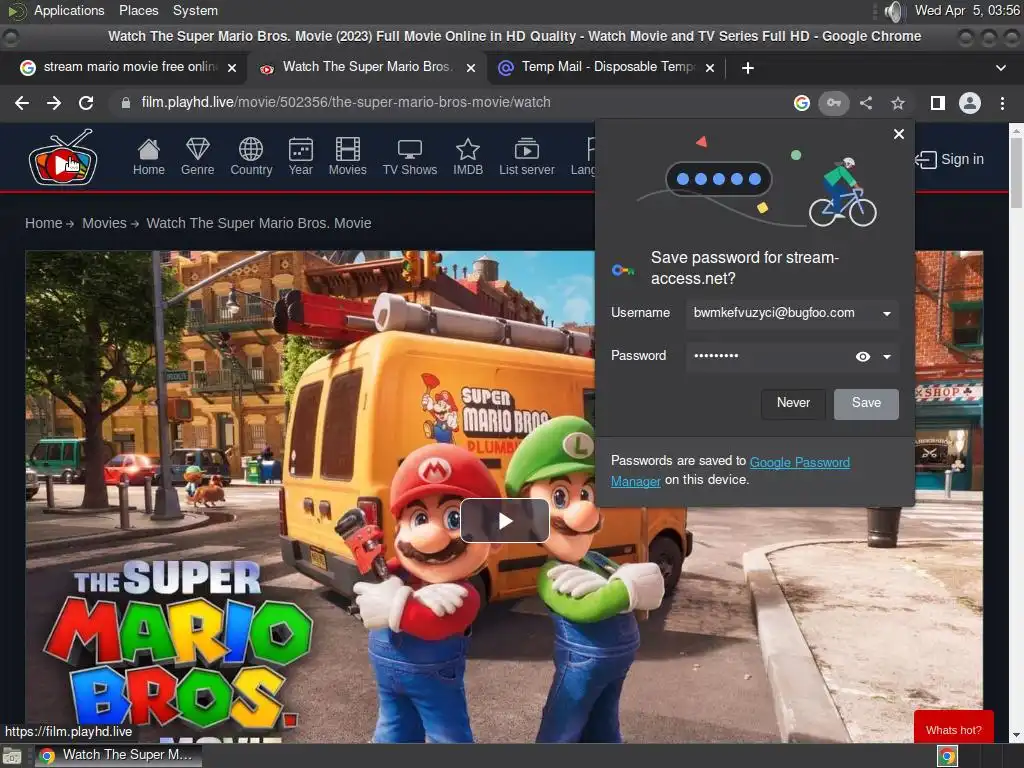The width and height of the screenshot is (1024, 768).
Task: Close the Temp Mail tab
Action: tap(710, 68)
